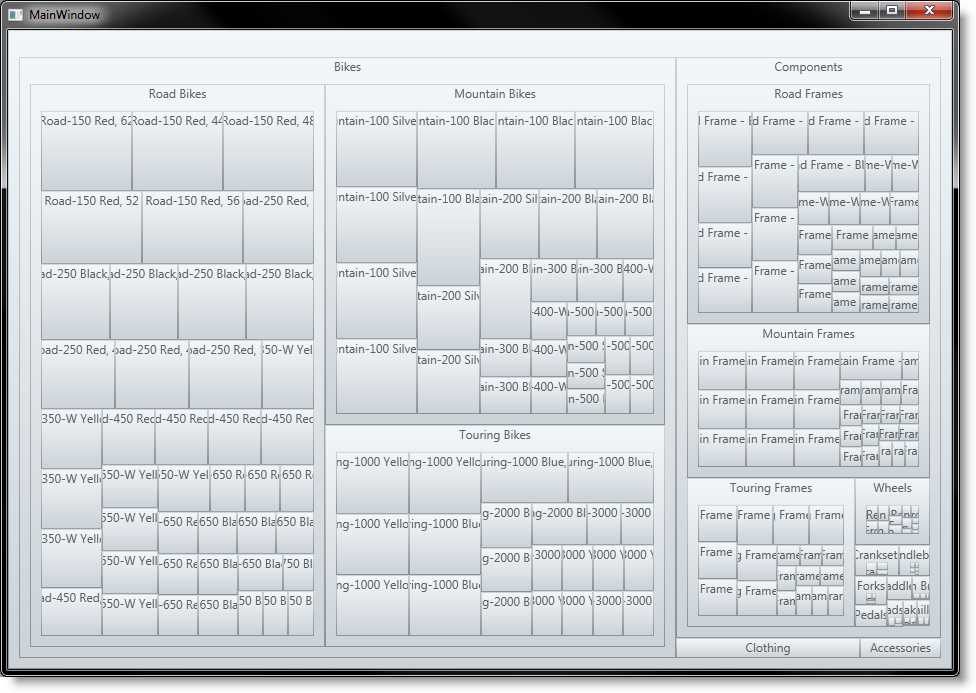The height and width of the screenshot is (693, 976).
Task: Click the Road Frames group header
Action: pyautogui.click(x=808, y=94)
